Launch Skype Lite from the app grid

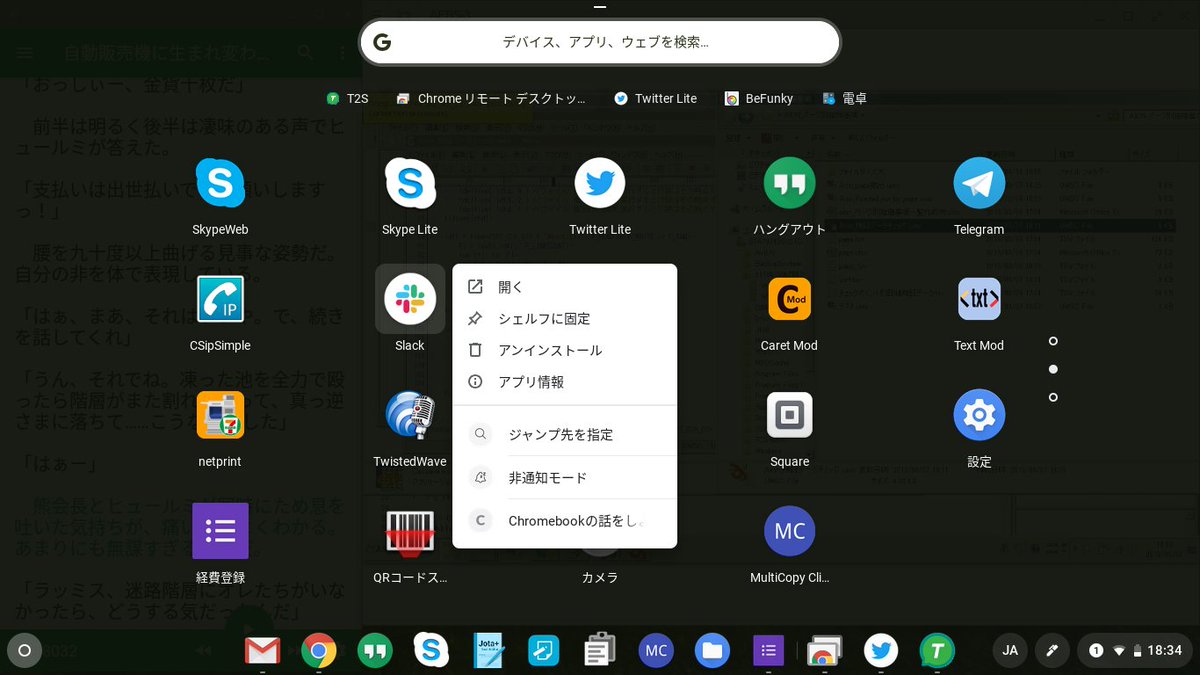point(410,183)
